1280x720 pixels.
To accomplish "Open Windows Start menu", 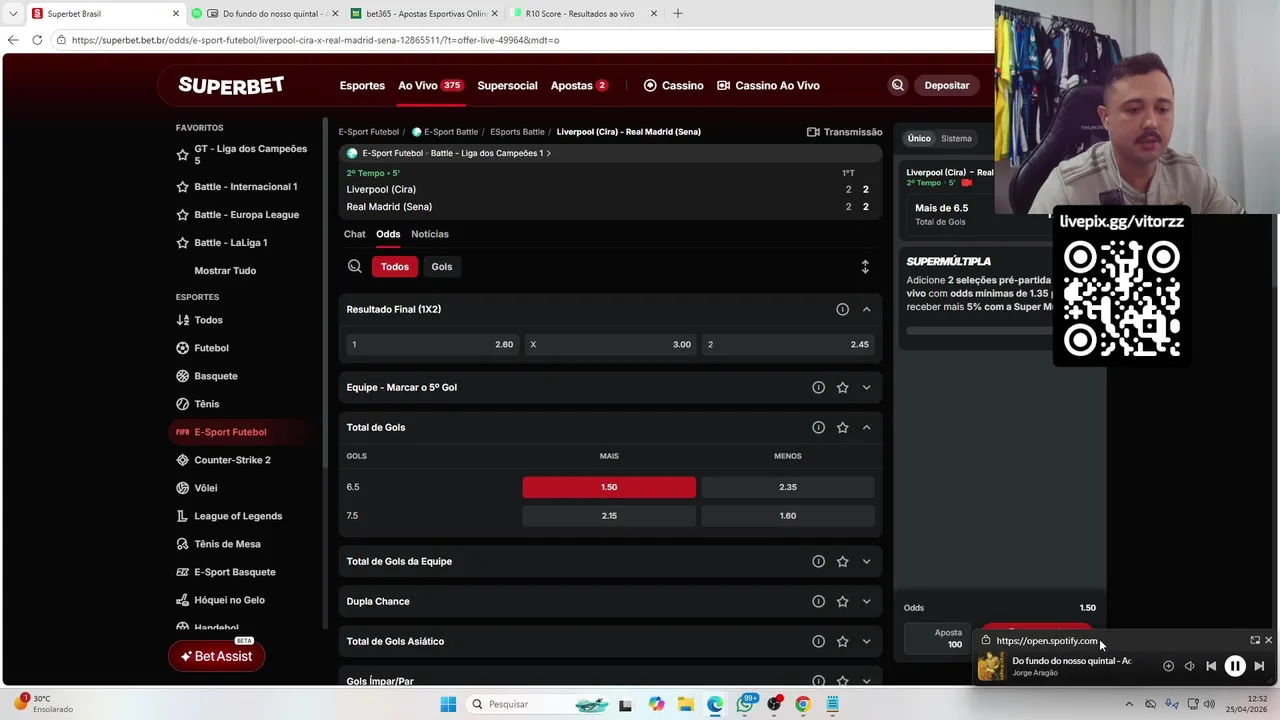I will [x=448, y=704].
